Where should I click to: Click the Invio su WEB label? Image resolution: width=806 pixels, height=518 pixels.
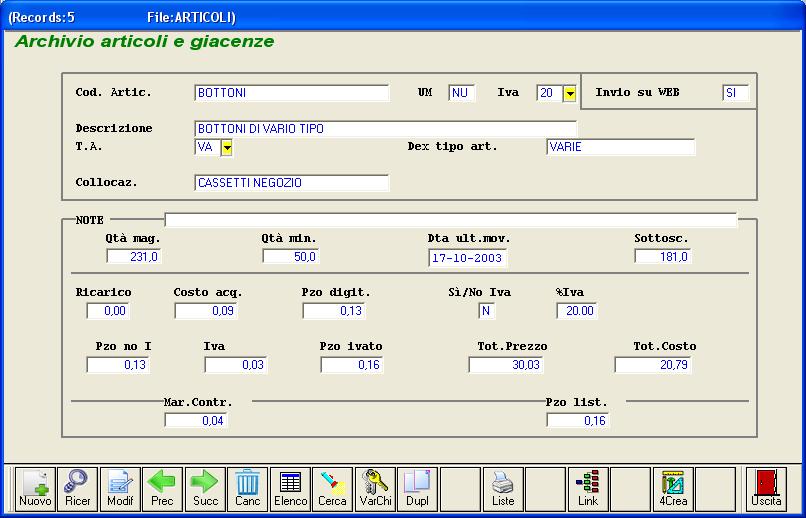coord(637,92)
